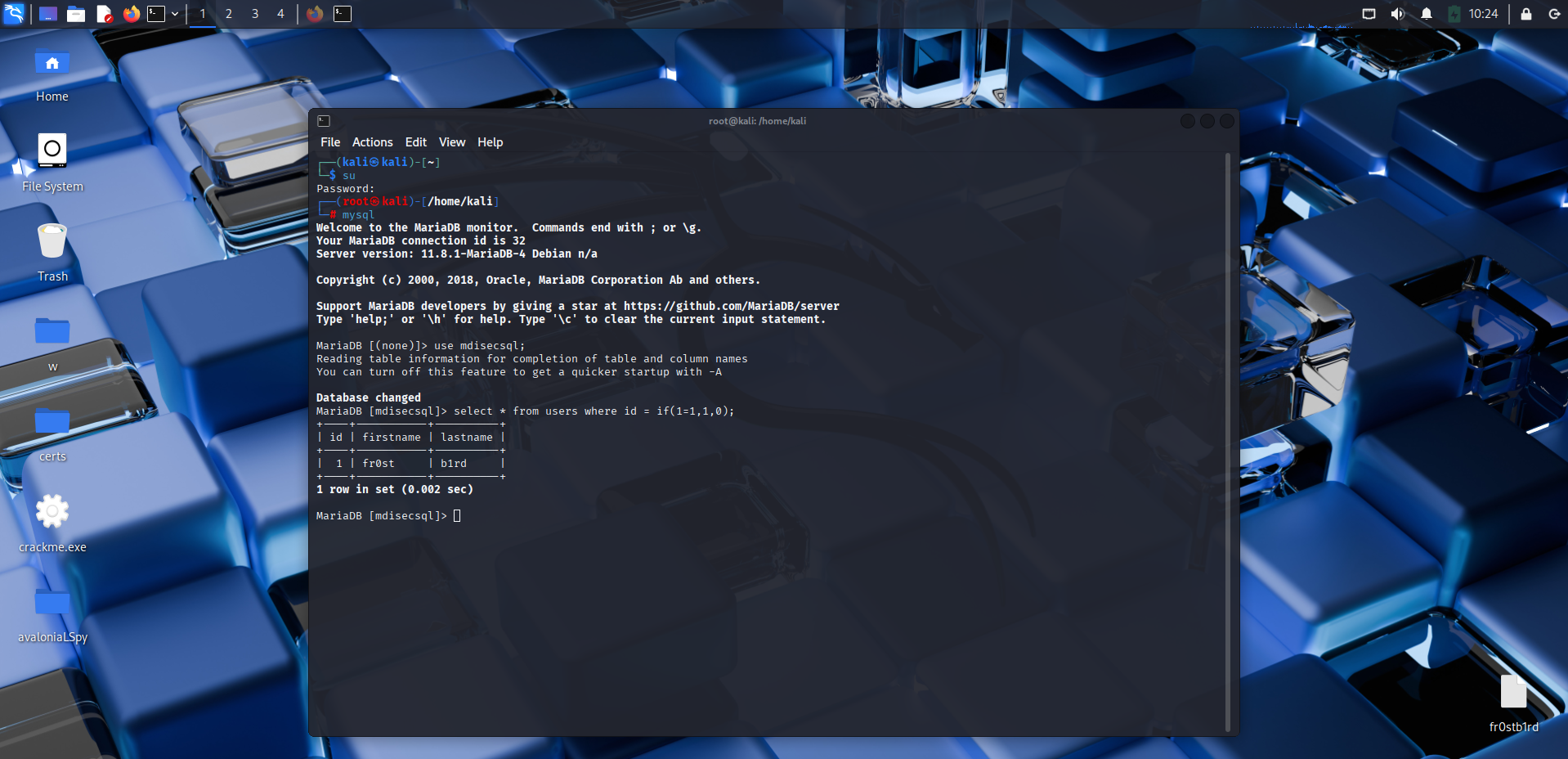Click the log out icon

pyautogui.click(x=1554, y=14)
